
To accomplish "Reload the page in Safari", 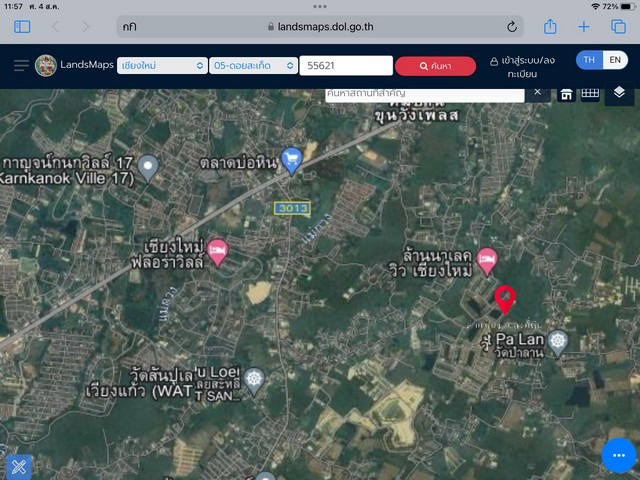I will pyautogui.click(x=512, y=27).
